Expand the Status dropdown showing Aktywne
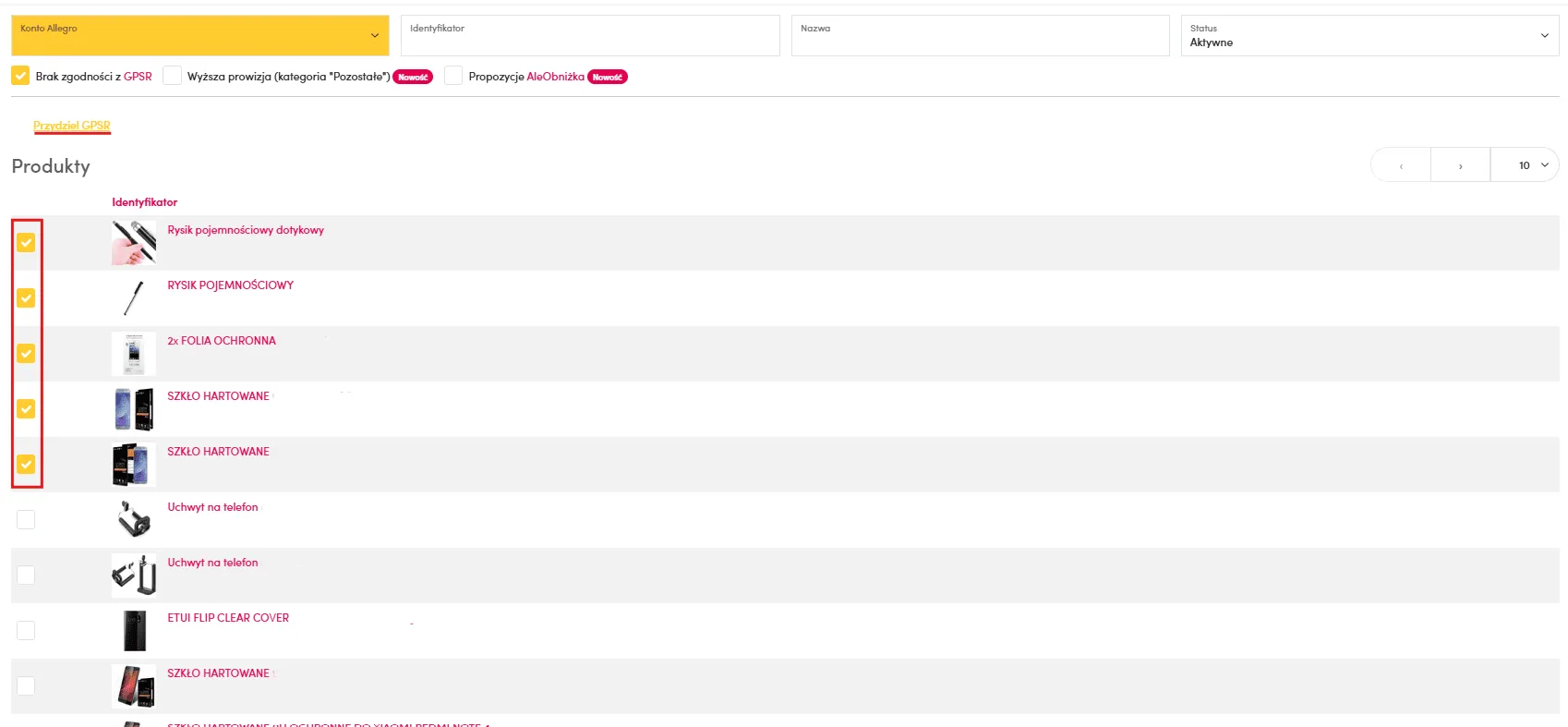Image resolution: width=1568 pixels, height=727 pixels. point(1369,35)
